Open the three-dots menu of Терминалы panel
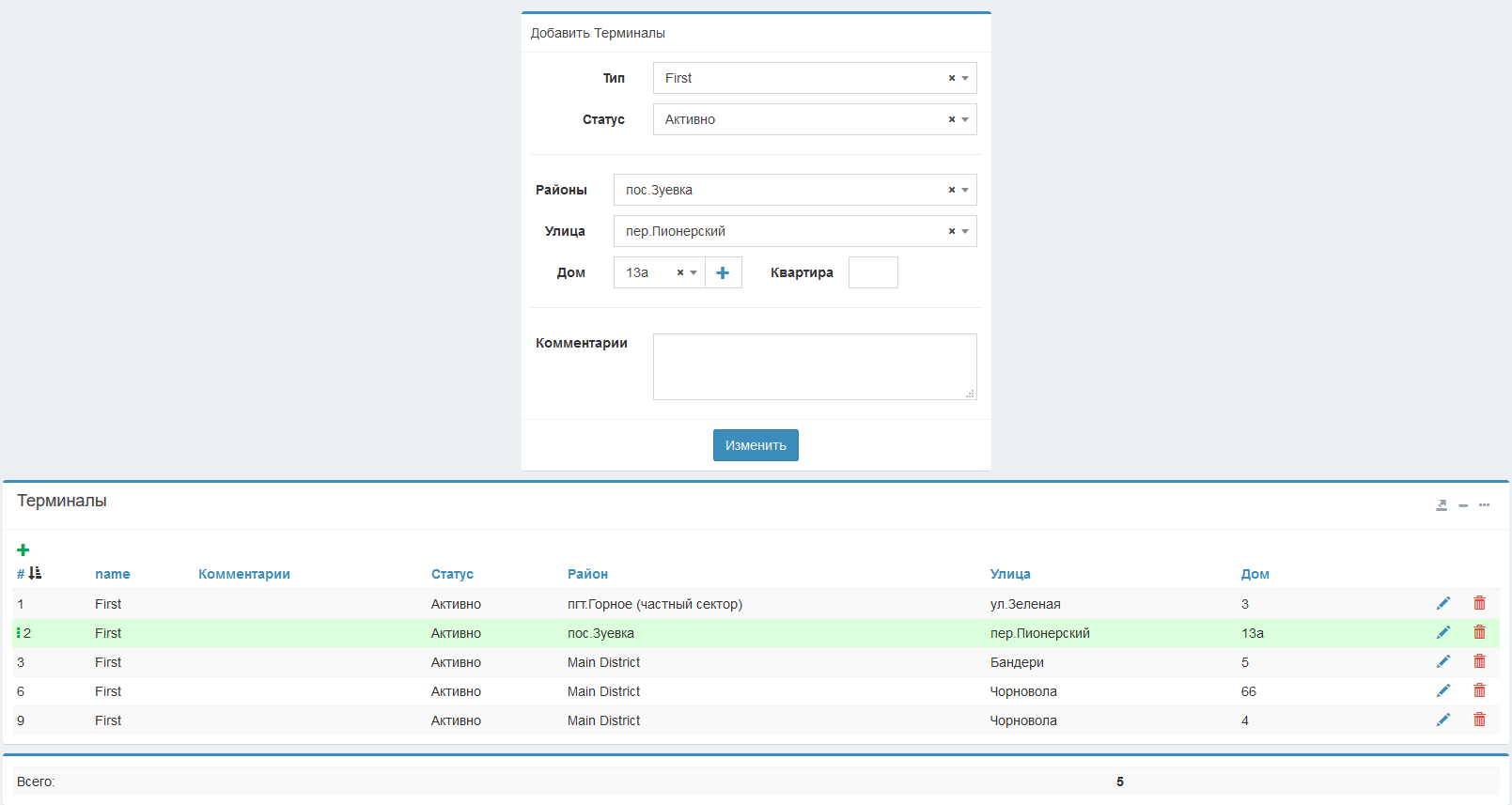This screenshot has width=1512, height=805. [x=1484, y=505]
